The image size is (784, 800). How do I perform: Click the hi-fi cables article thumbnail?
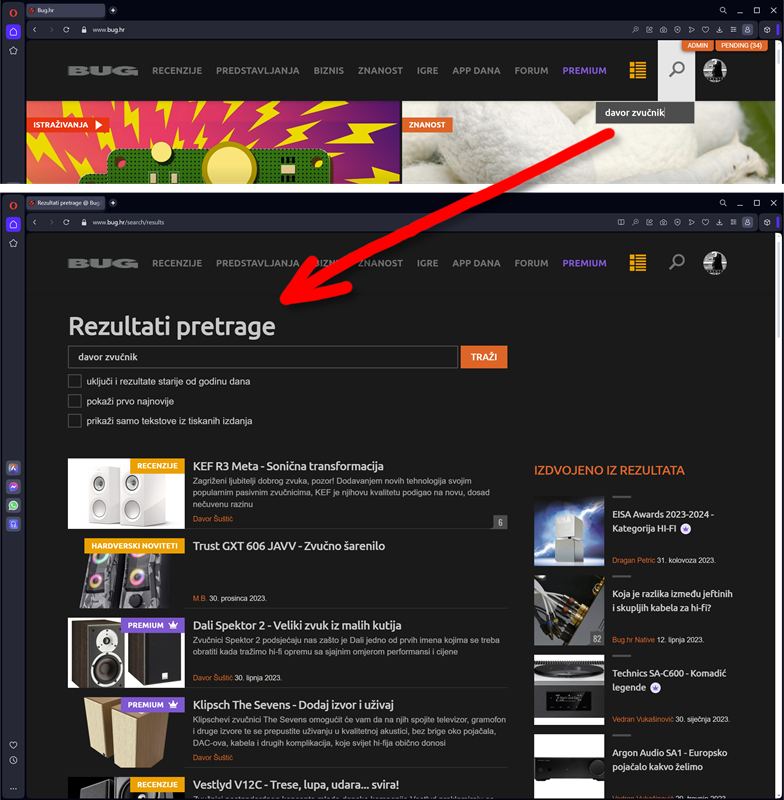(569, 610)
